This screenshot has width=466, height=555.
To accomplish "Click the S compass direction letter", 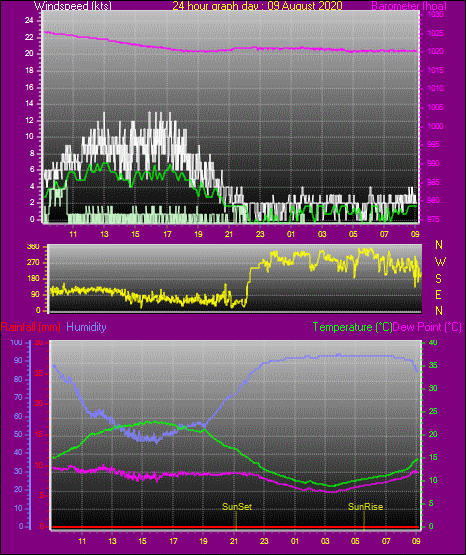I will pyautogui.click(x=438, y=279).
